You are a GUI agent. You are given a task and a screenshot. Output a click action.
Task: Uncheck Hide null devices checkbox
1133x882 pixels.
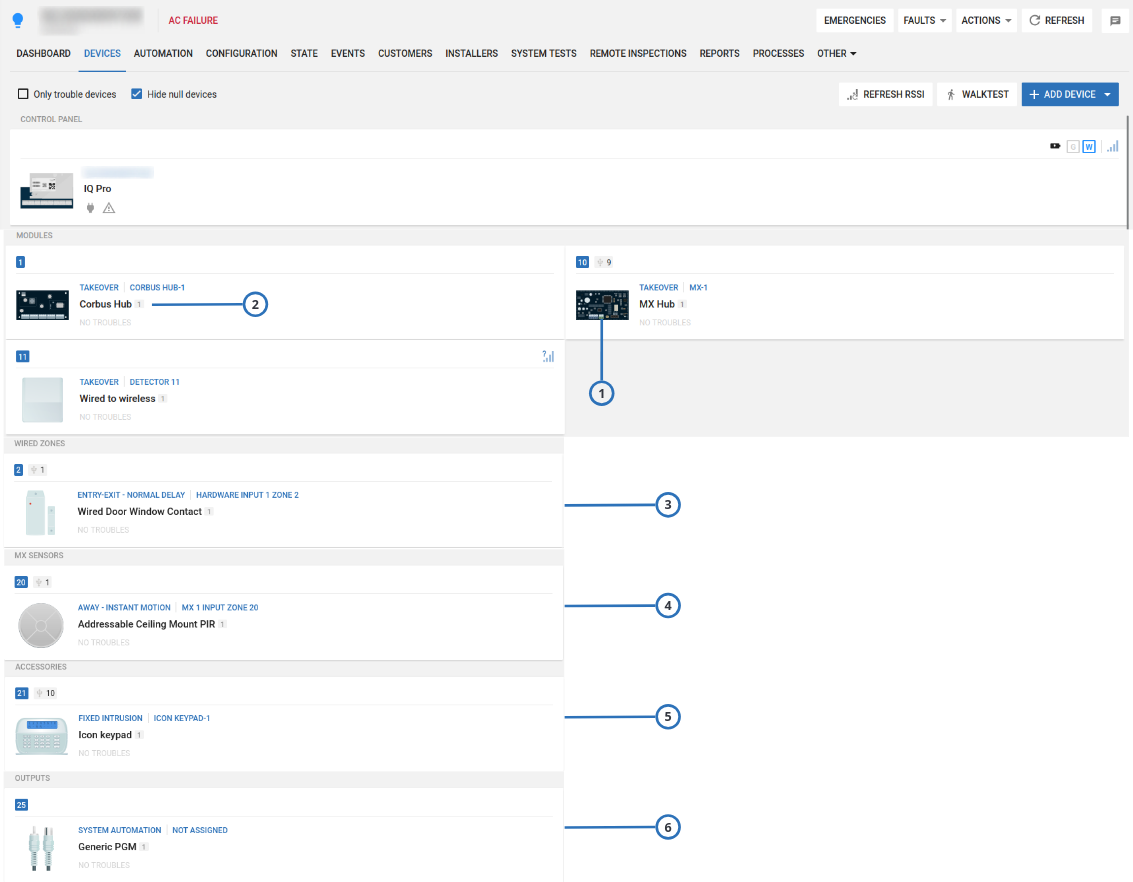[x=137, y=94]
